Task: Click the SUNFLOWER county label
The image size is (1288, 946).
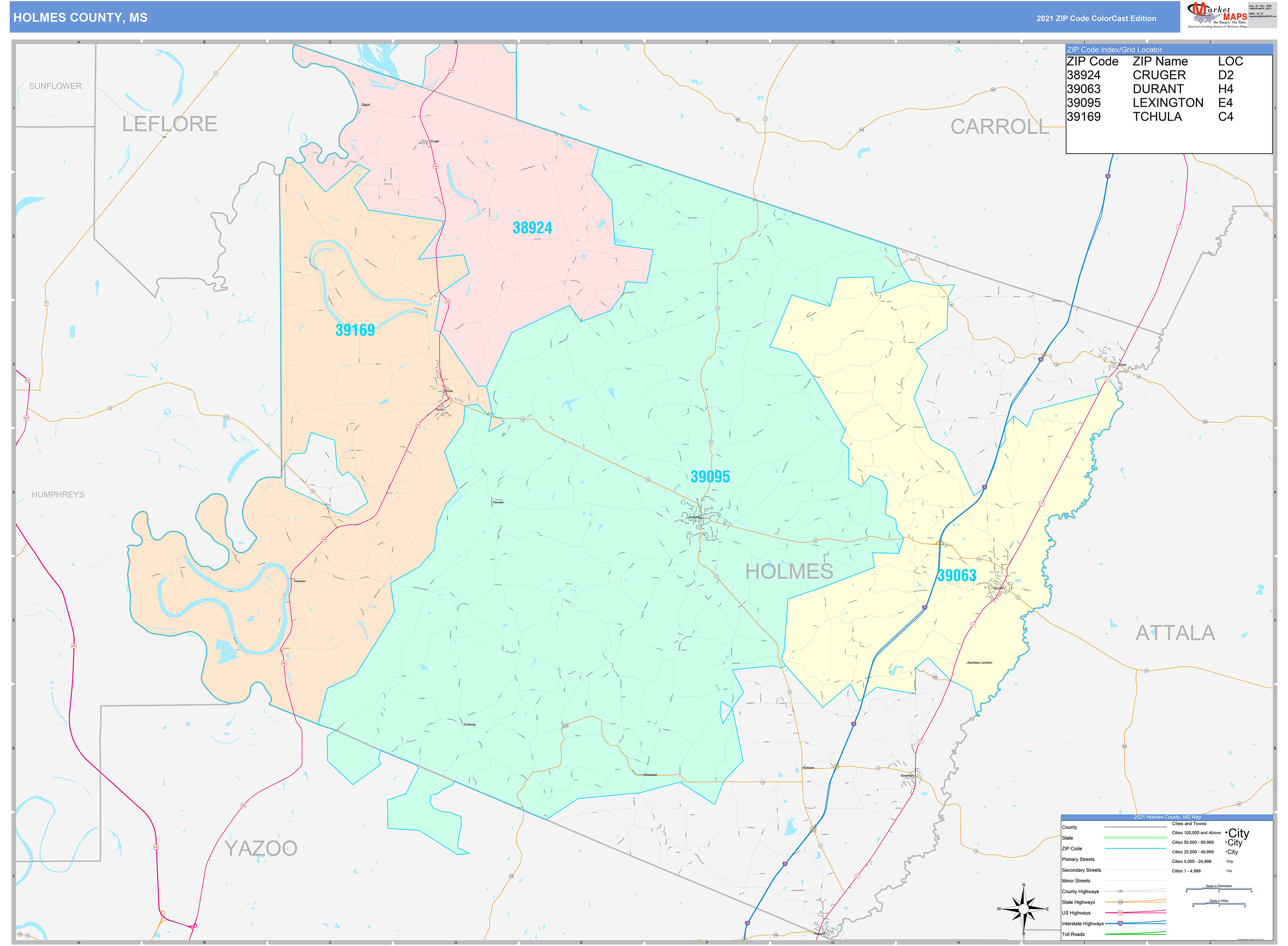Action: (x=56, y=86)
